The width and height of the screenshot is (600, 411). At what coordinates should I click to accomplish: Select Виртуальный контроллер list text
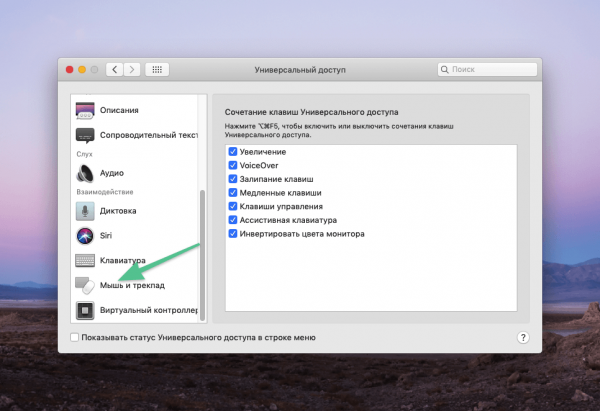tap(149, 310)
